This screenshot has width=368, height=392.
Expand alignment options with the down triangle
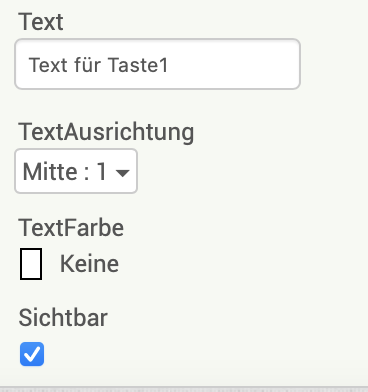click(x=122, y=173)
